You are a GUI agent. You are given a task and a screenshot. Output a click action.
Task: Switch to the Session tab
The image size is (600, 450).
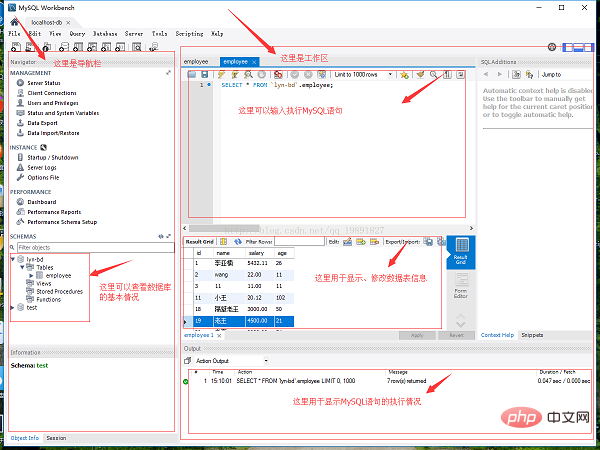[56, 438]
